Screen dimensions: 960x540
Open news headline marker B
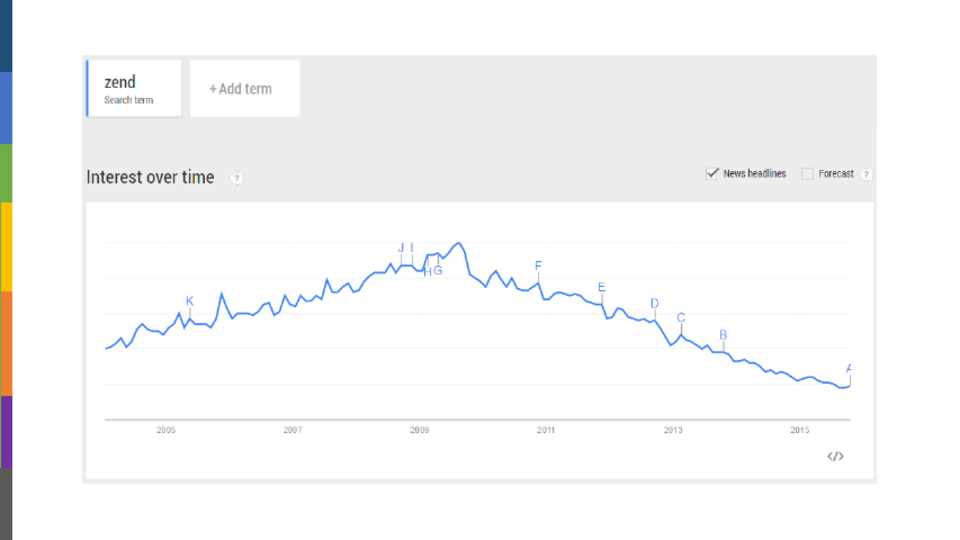(723, 335)
